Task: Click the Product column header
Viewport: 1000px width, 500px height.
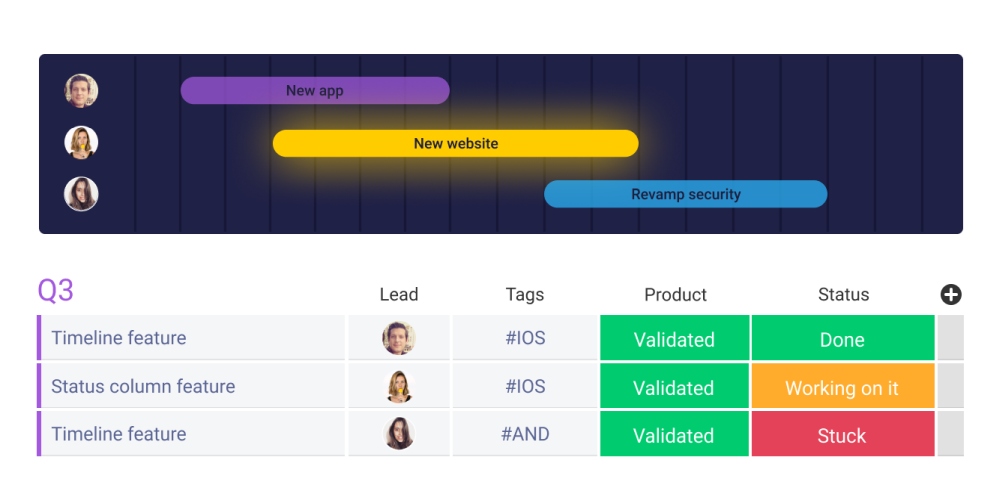Action: tap(675, 294)
